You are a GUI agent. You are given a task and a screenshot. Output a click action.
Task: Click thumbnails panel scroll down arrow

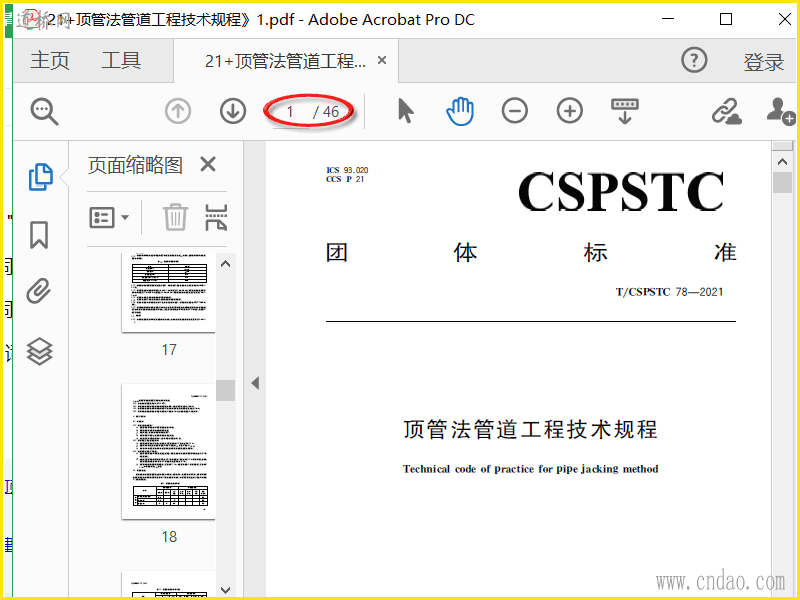pos(226,590)
